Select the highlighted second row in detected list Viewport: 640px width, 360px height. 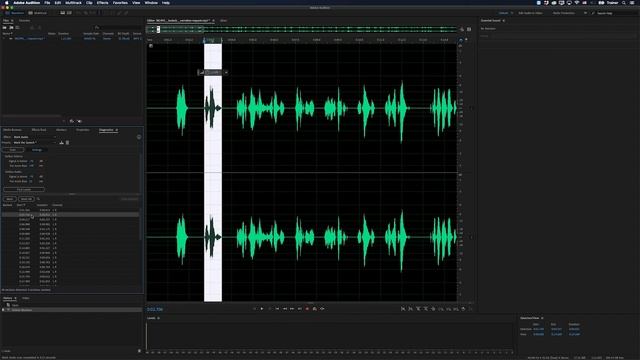tap(70, 215)
